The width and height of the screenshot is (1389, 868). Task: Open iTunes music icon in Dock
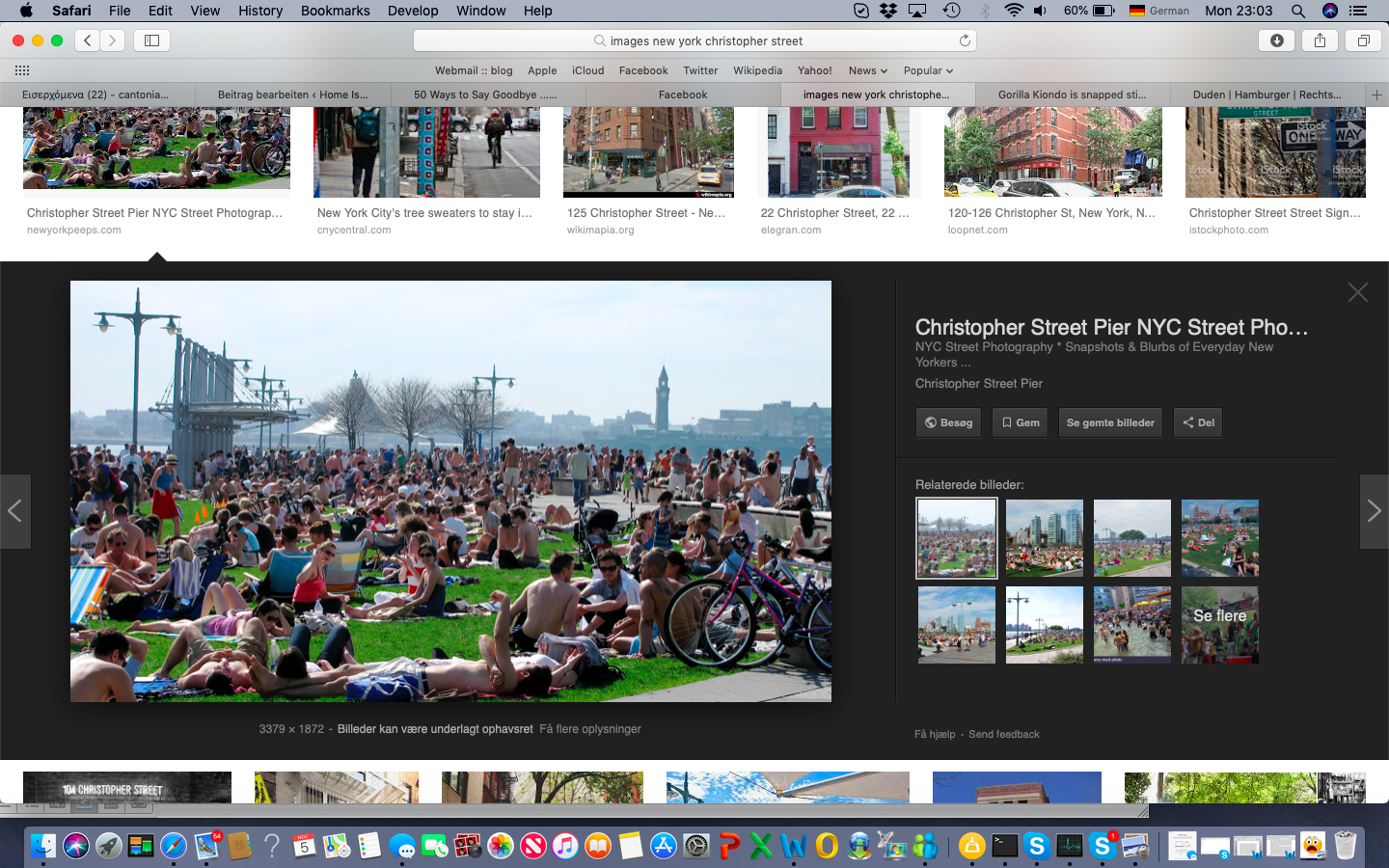point(565,846)
